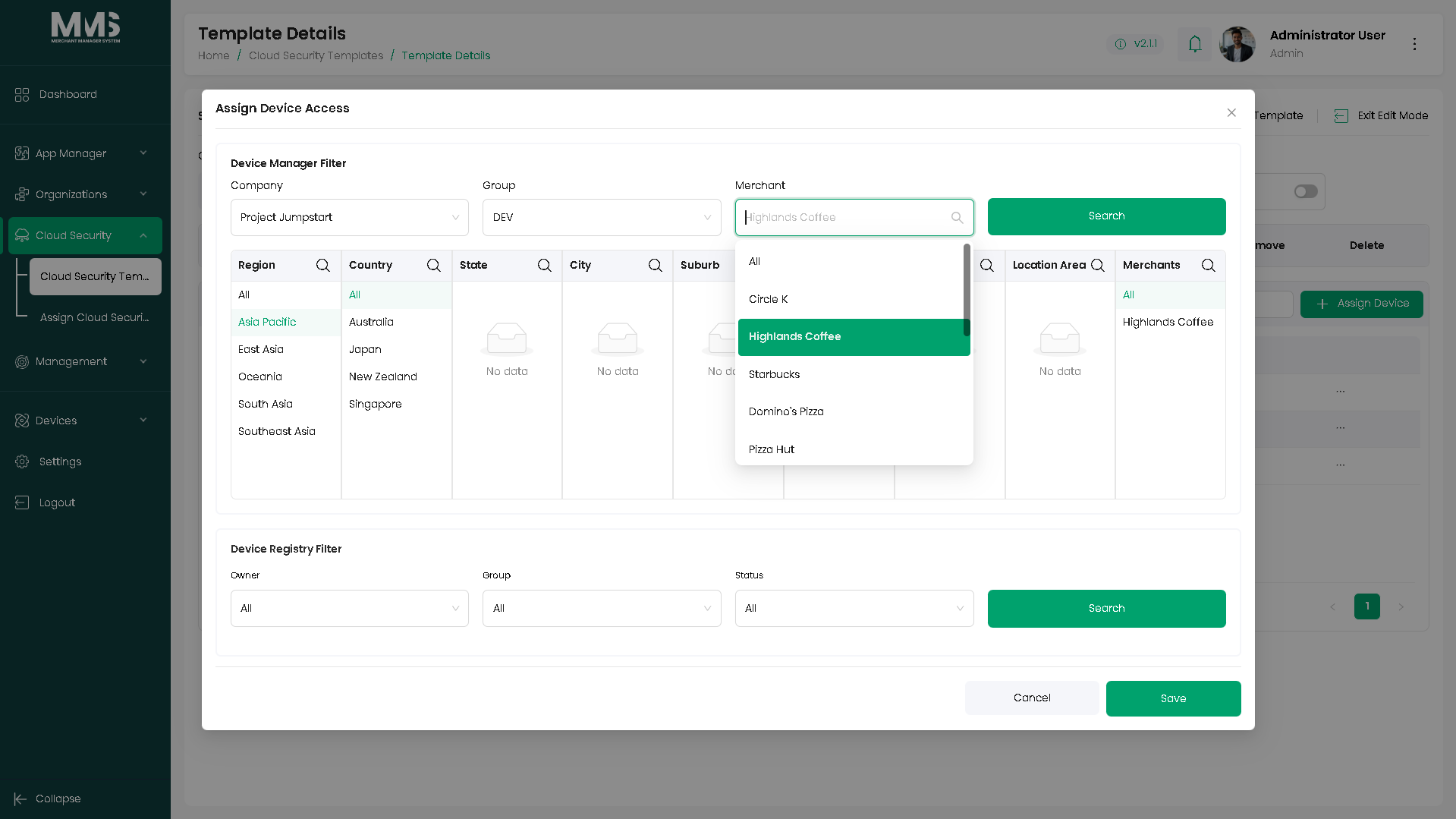Click the Assign Device button
Image resolution: width=1456 pixels, height=819 pixels.
point(1362,304)
